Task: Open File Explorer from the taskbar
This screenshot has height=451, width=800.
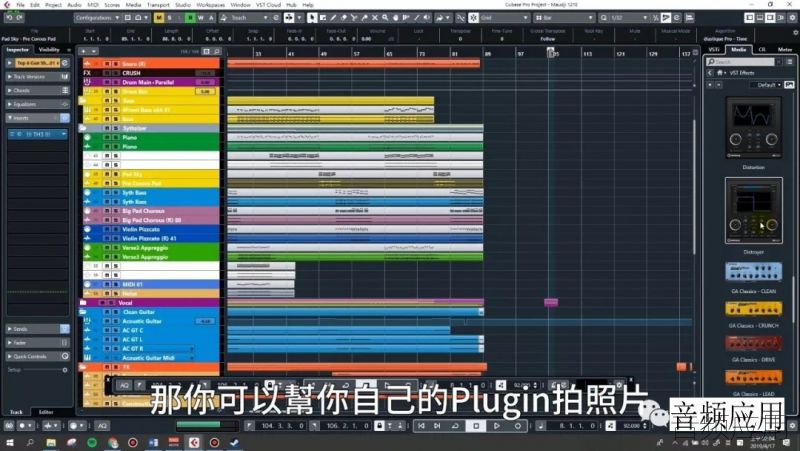Action: [51, 443]
